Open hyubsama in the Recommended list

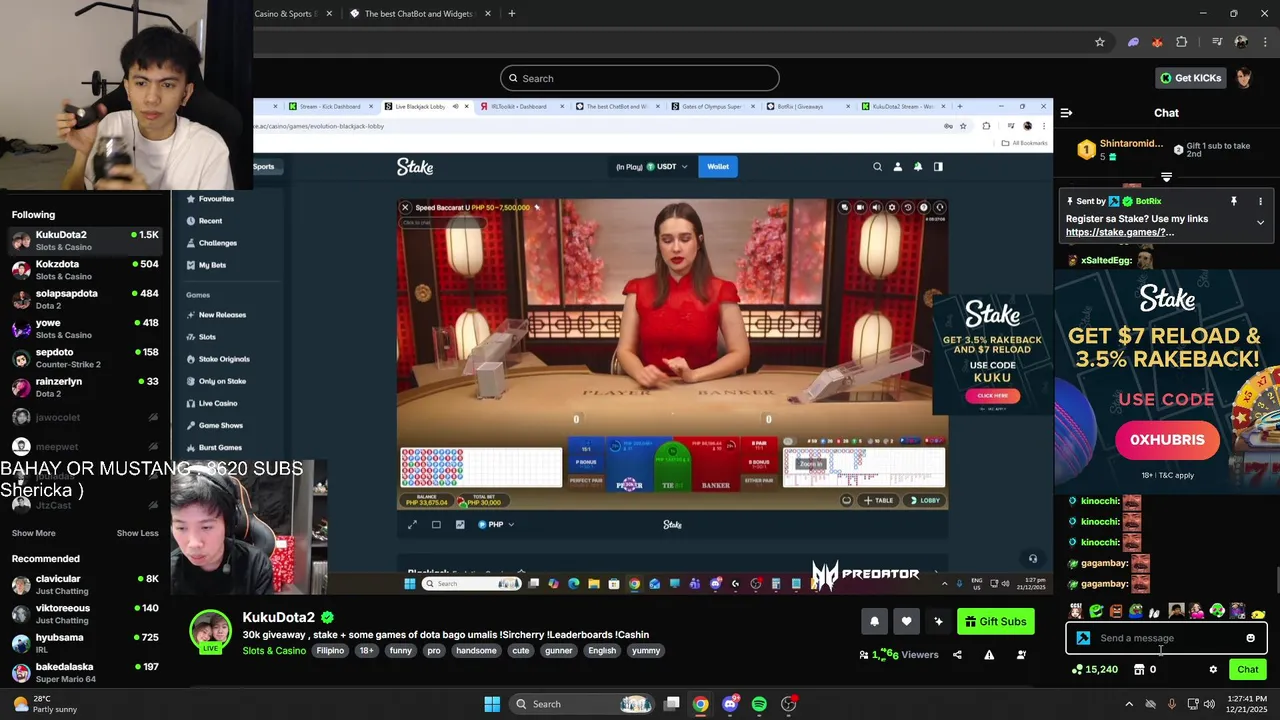tap(85, 643)
